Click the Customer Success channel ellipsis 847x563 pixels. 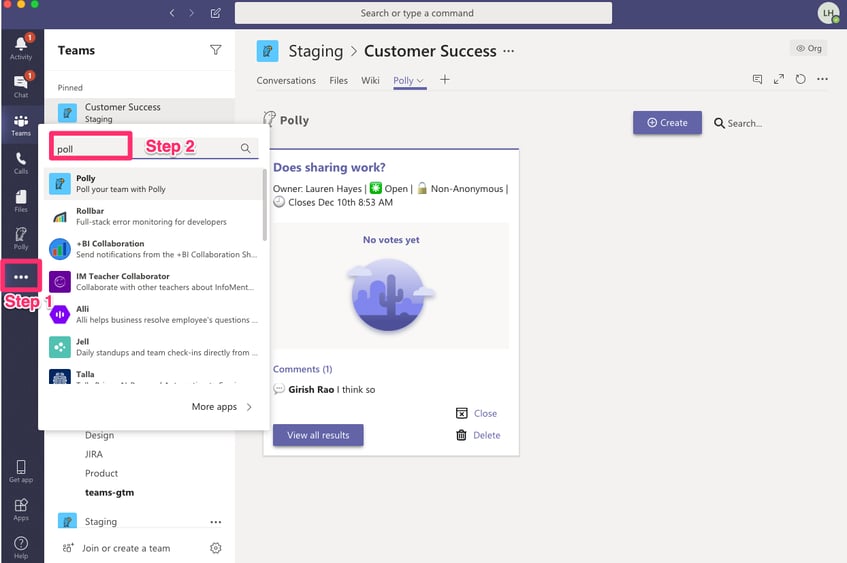coord(508,51)
